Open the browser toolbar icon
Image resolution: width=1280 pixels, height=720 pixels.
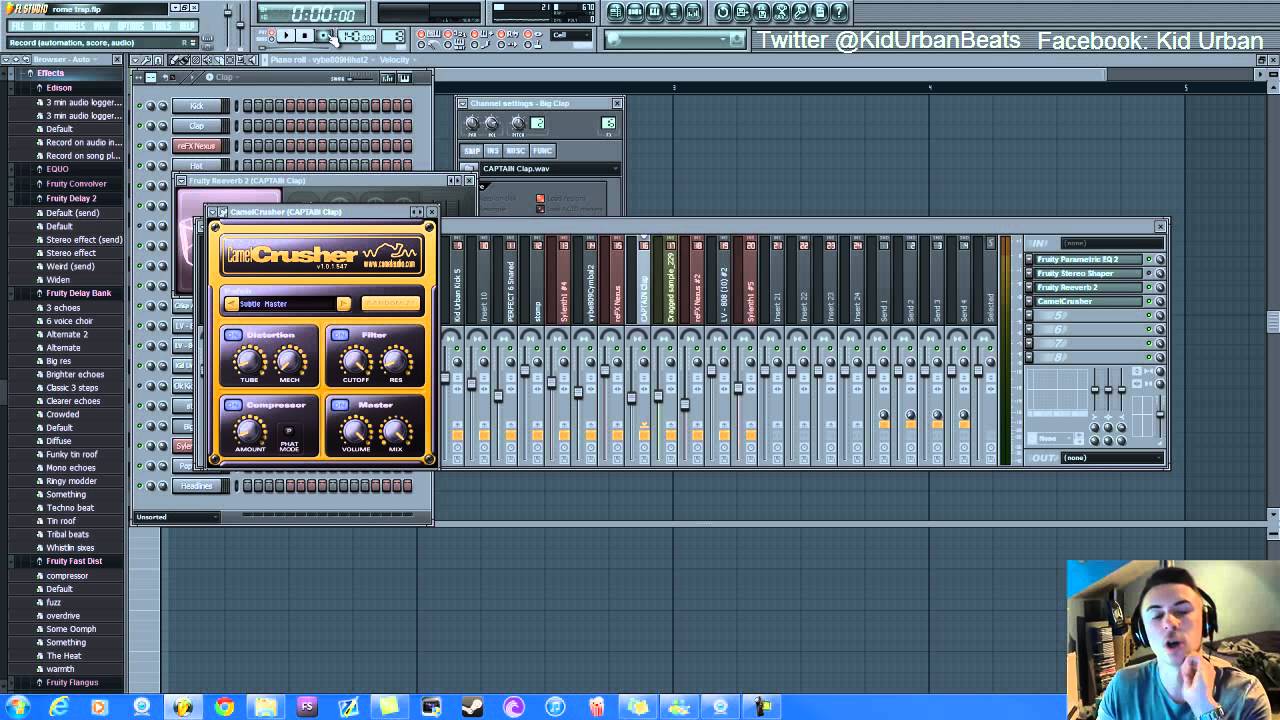[x=673, y=12]
